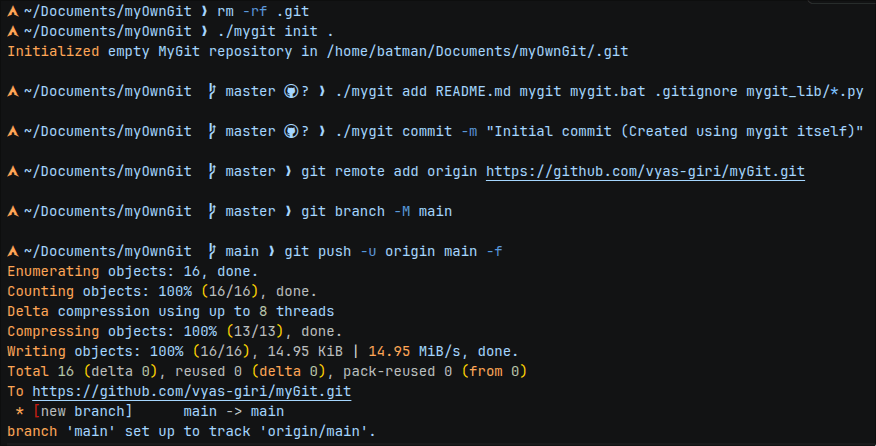This screenshot has width=876, height=446.
Task: Select the 'Initialized empty MyGit repository' output line
Action: (x=318, y=51)
